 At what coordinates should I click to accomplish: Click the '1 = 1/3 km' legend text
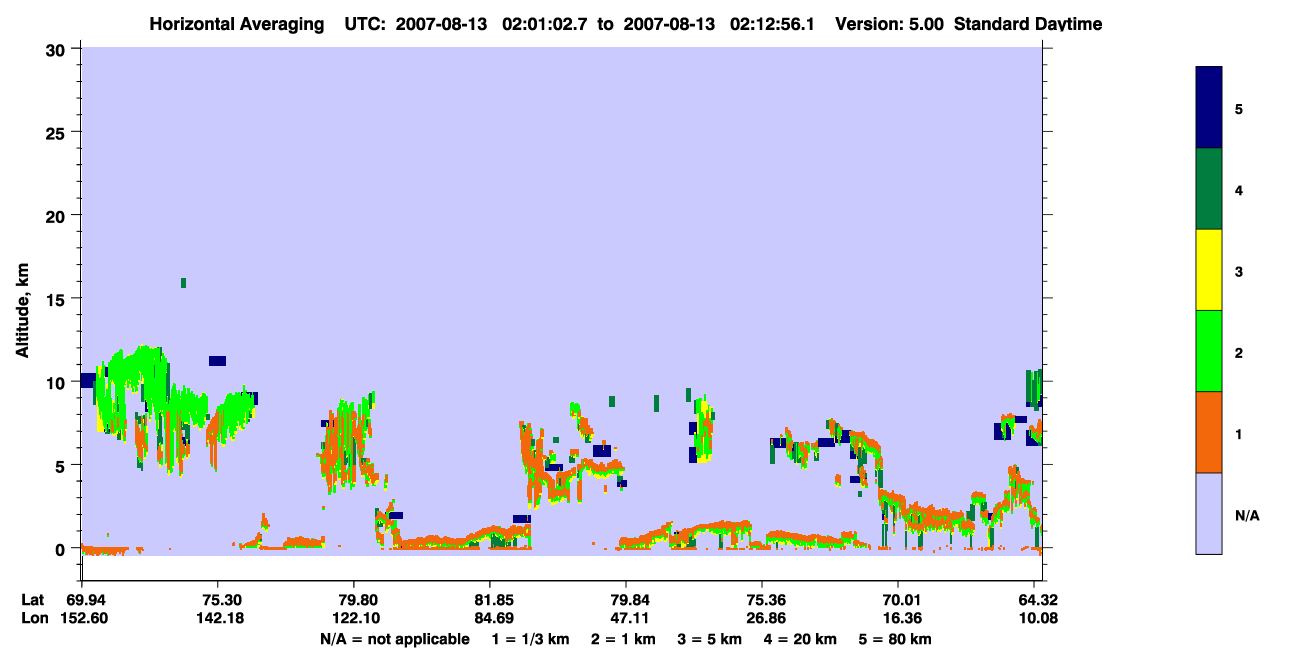click(530, 639)
